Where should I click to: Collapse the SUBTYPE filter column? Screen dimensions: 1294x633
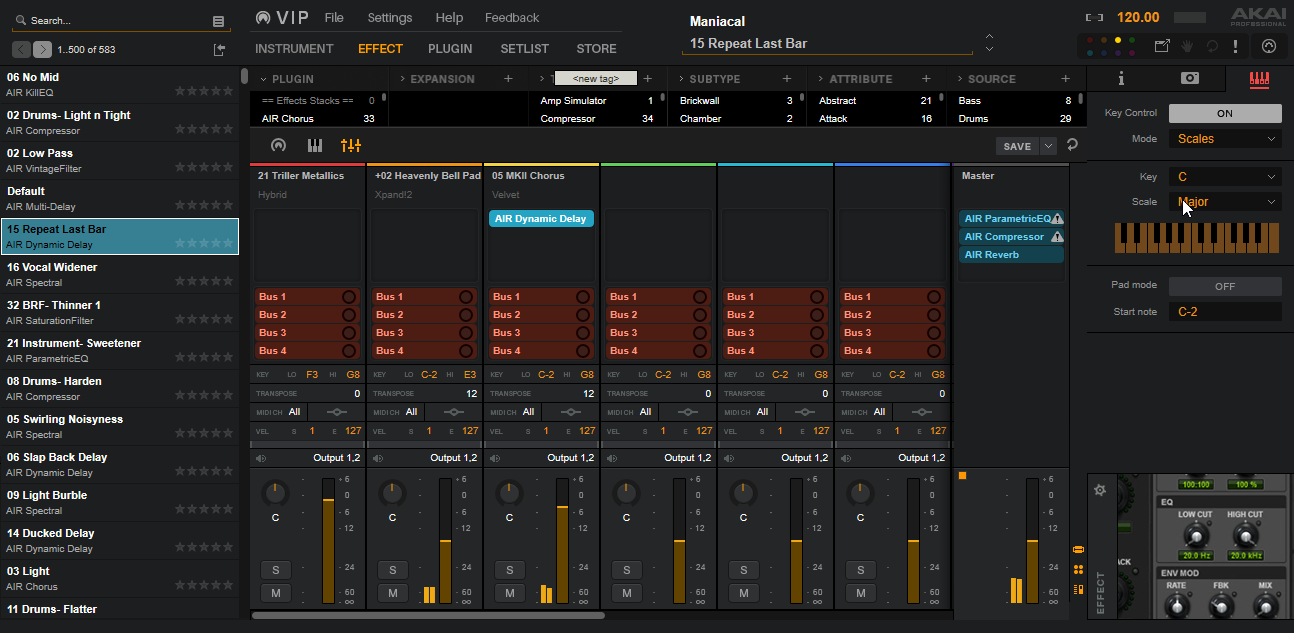[x=681, y=79]
